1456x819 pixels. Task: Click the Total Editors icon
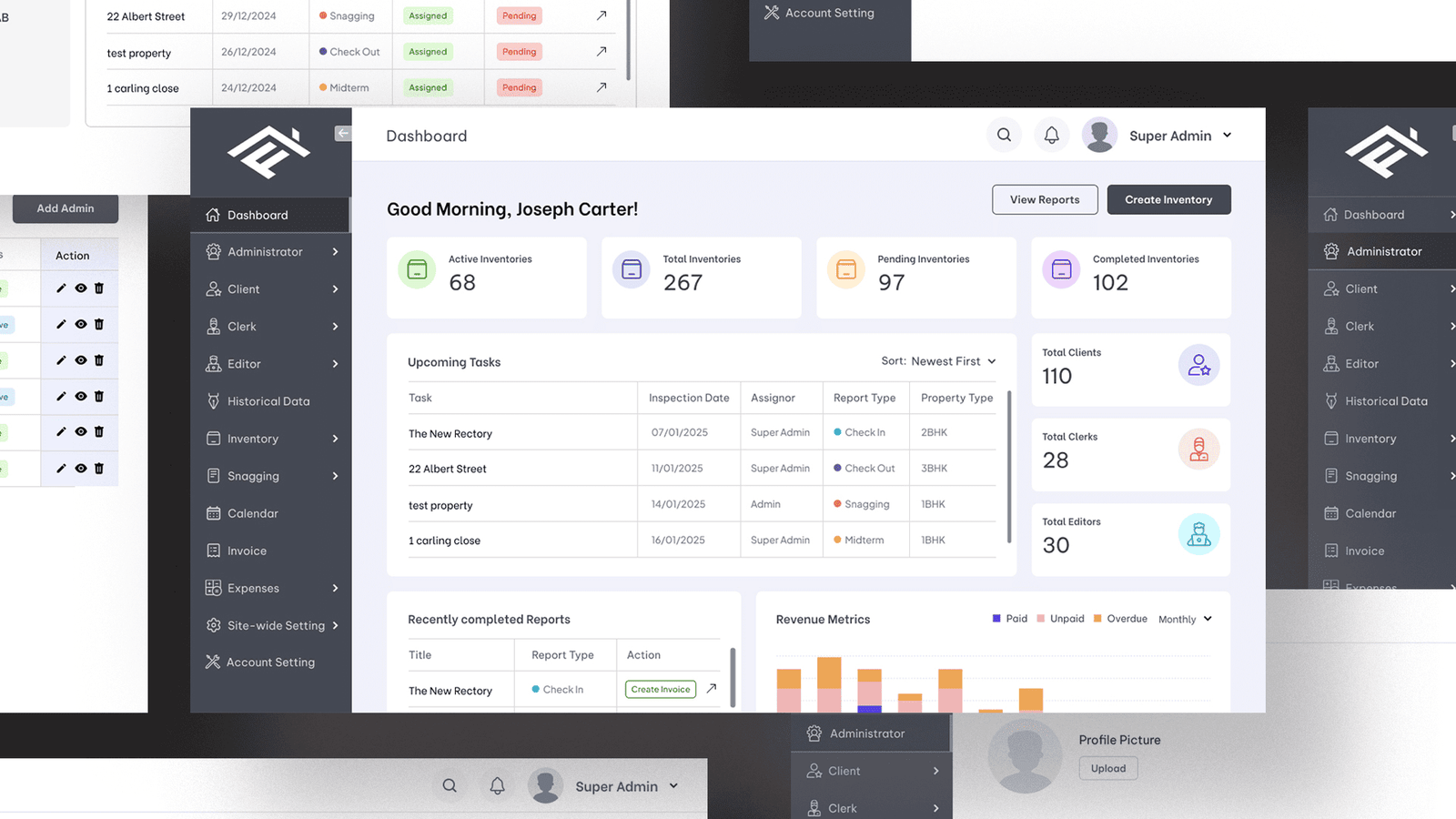pyautogui.click(x=1198, y=534)
